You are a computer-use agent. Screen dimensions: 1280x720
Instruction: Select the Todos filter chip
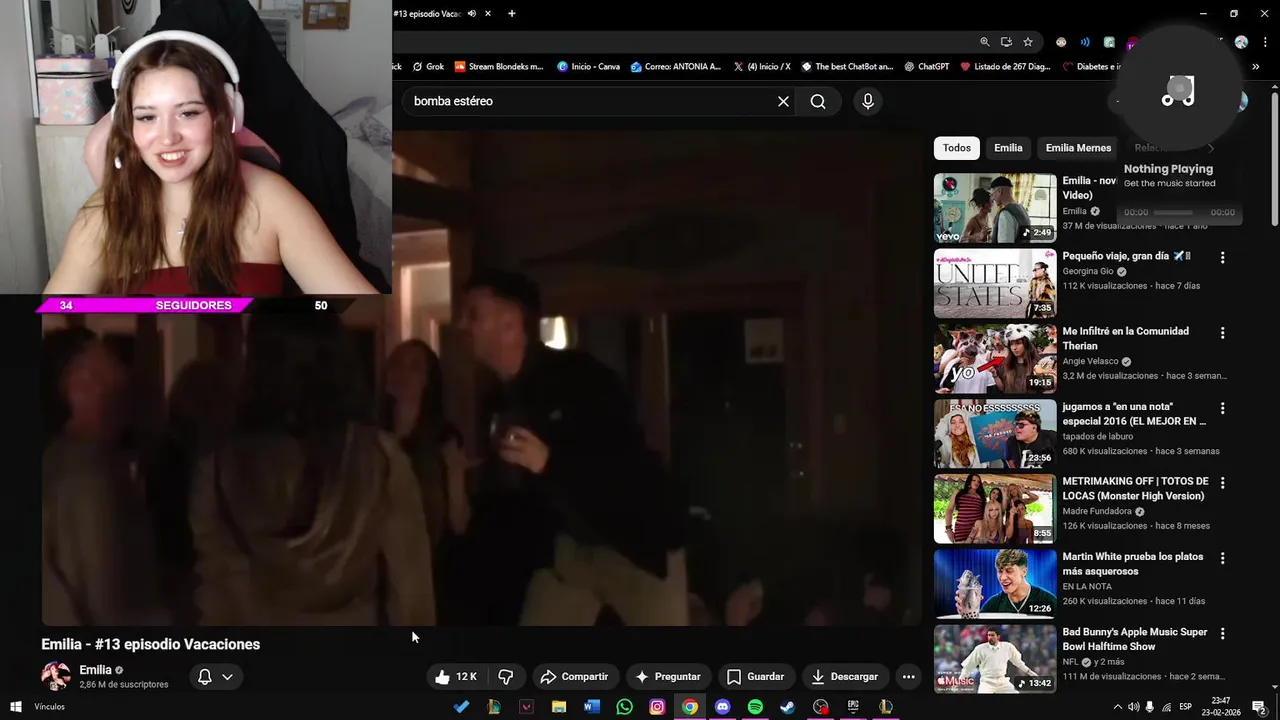[x=957, y=148]
